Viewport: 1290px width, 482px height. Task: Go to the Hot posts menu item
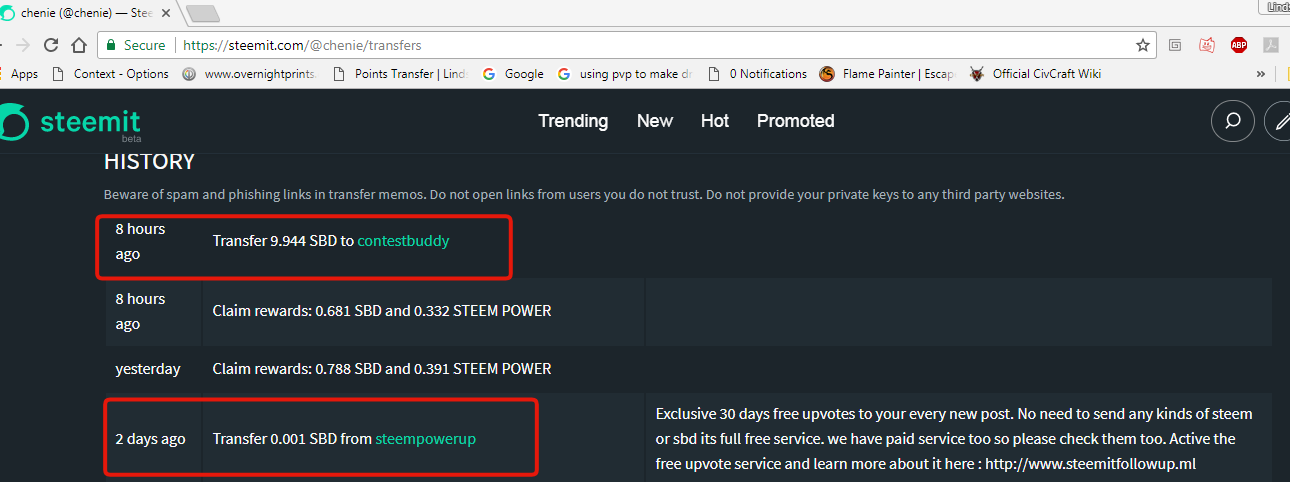(715, 121)
